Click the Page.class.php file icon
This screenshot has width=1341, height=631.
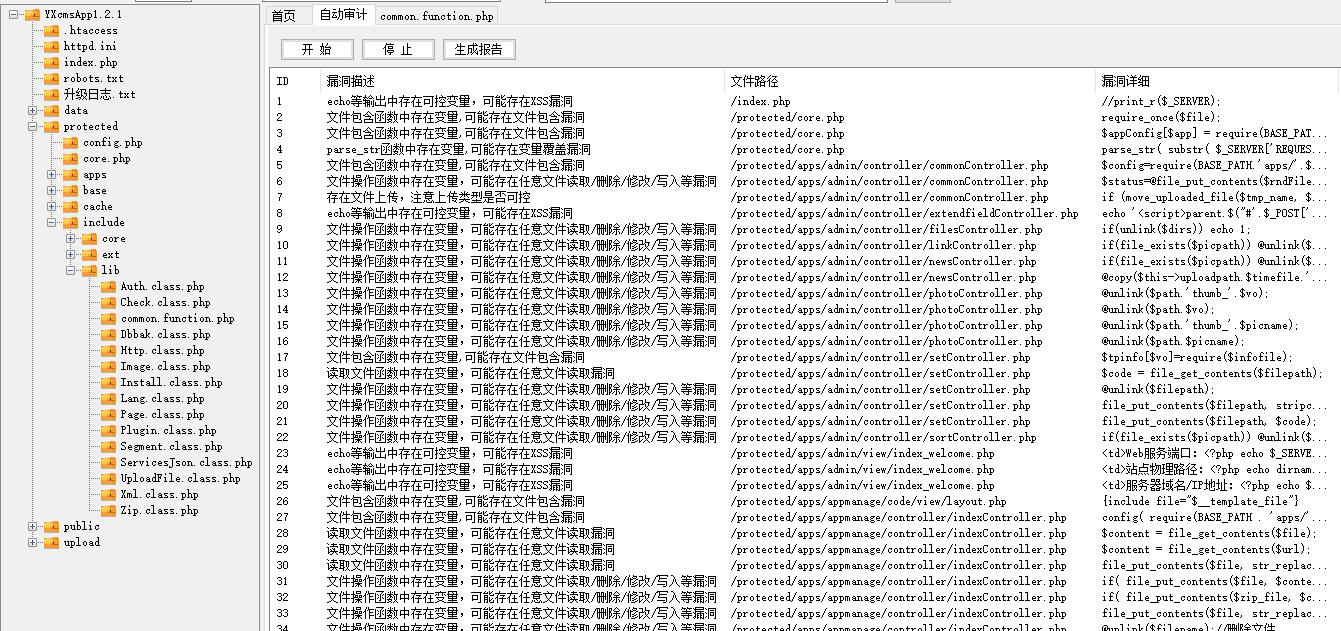(109, 415)
